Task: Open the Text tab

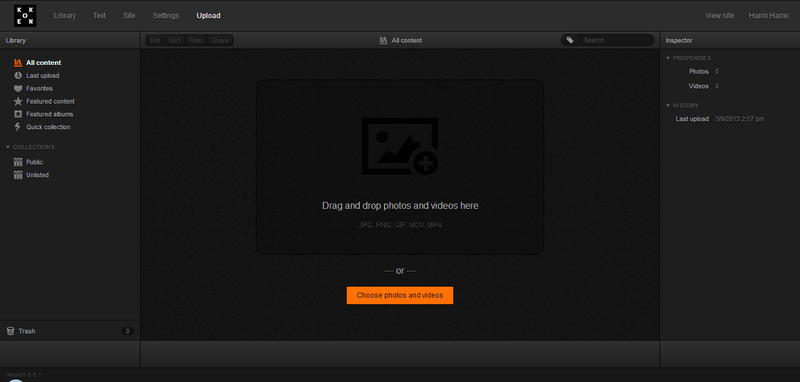Action: pyautogui.click(x=99, y=15)
